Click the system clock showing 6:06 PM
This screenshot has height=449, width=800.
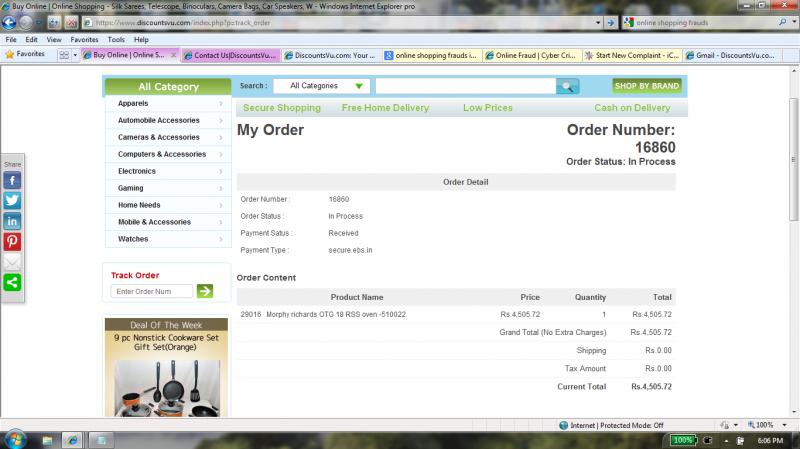[x=770, y=440]
